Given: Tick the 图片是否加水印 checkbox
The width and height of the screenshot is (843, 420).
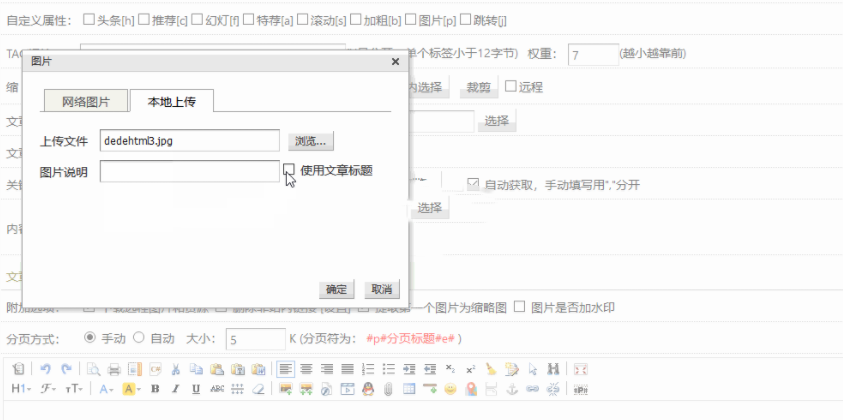Looking at the screenshot, I should click(519, 307).
